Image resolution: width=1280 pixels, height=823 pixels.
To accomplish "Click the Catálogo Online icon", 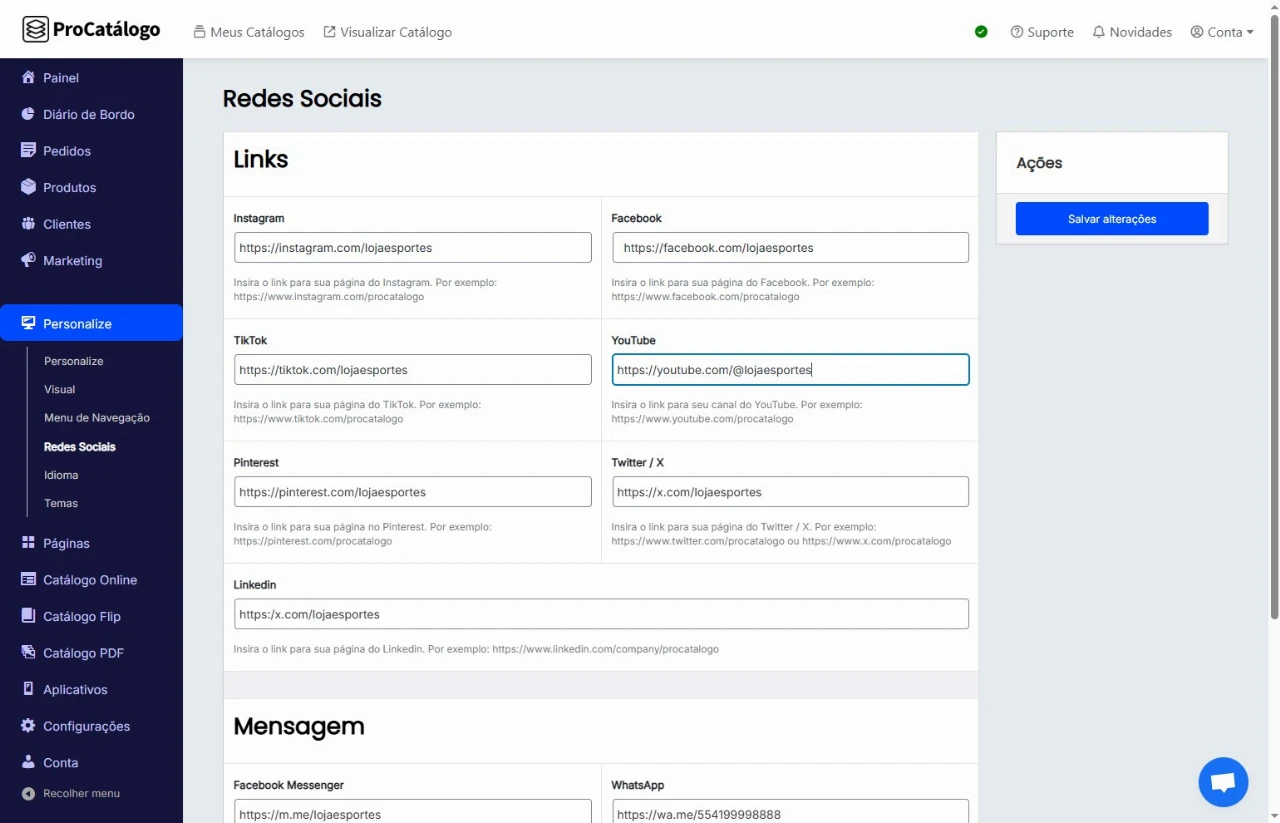I will [x=28, y=580].
